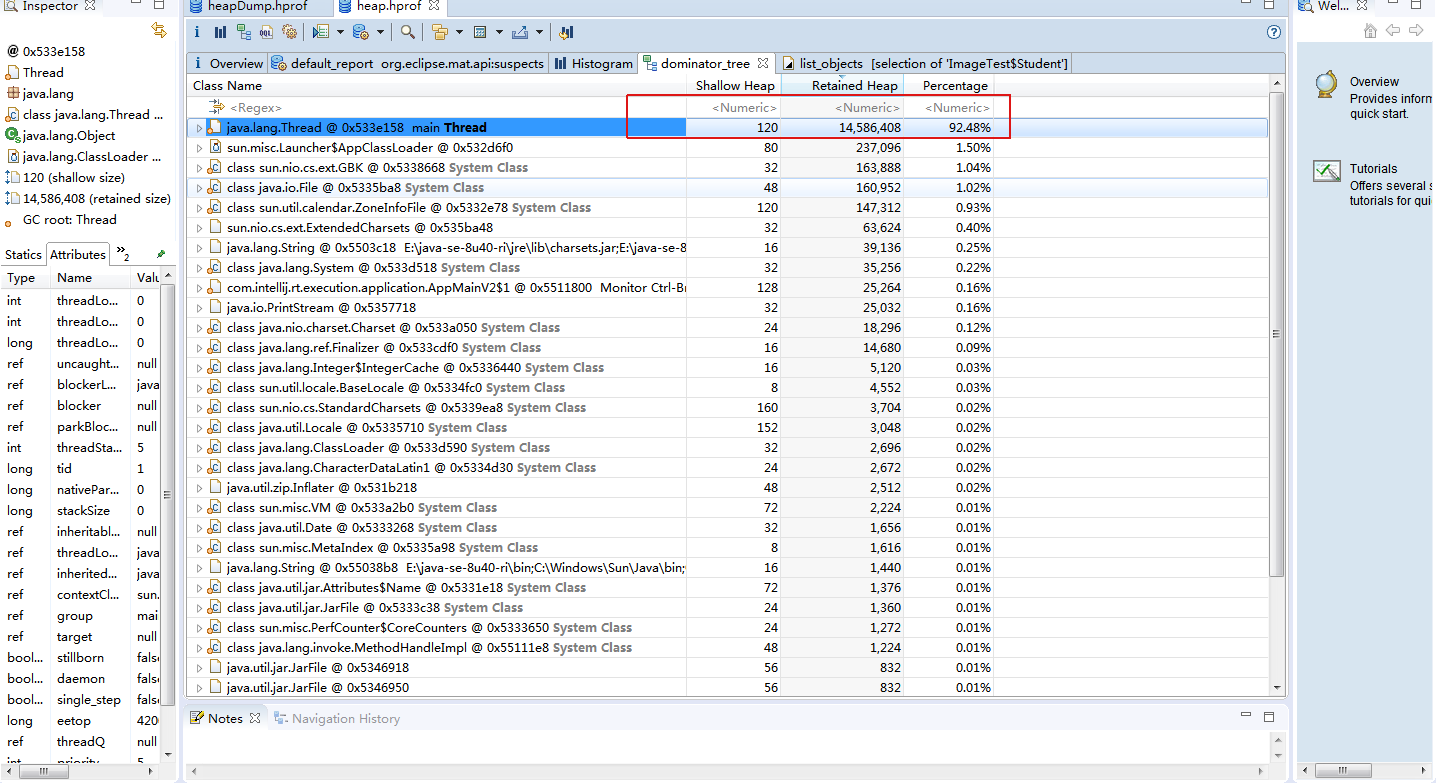Toggle the pin icon in Inspector tabs
This screenshot has height=783, width=1436.
pos(161,255)
